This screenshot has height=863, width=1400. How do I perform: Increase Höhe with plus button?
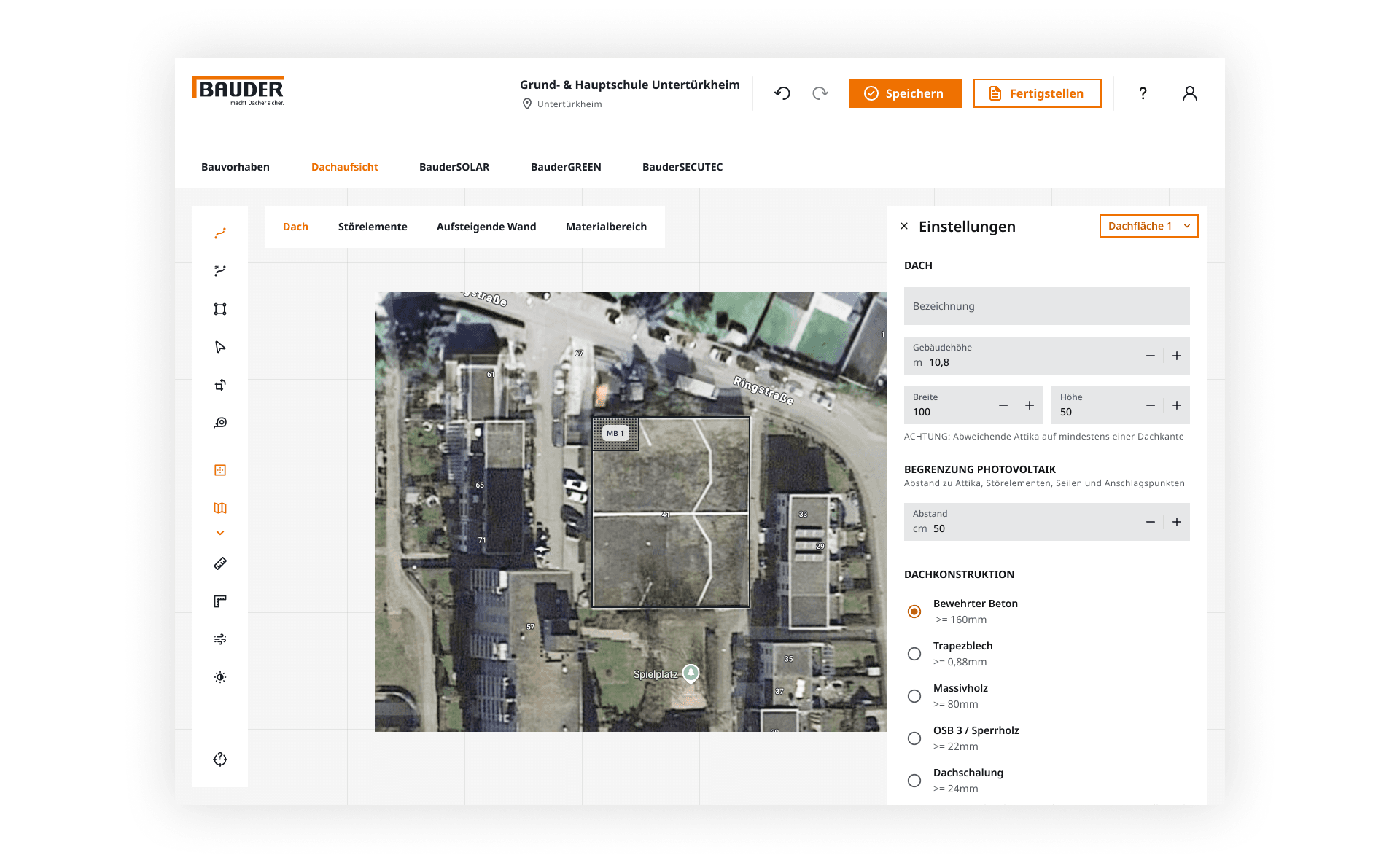coord(1176,405)
